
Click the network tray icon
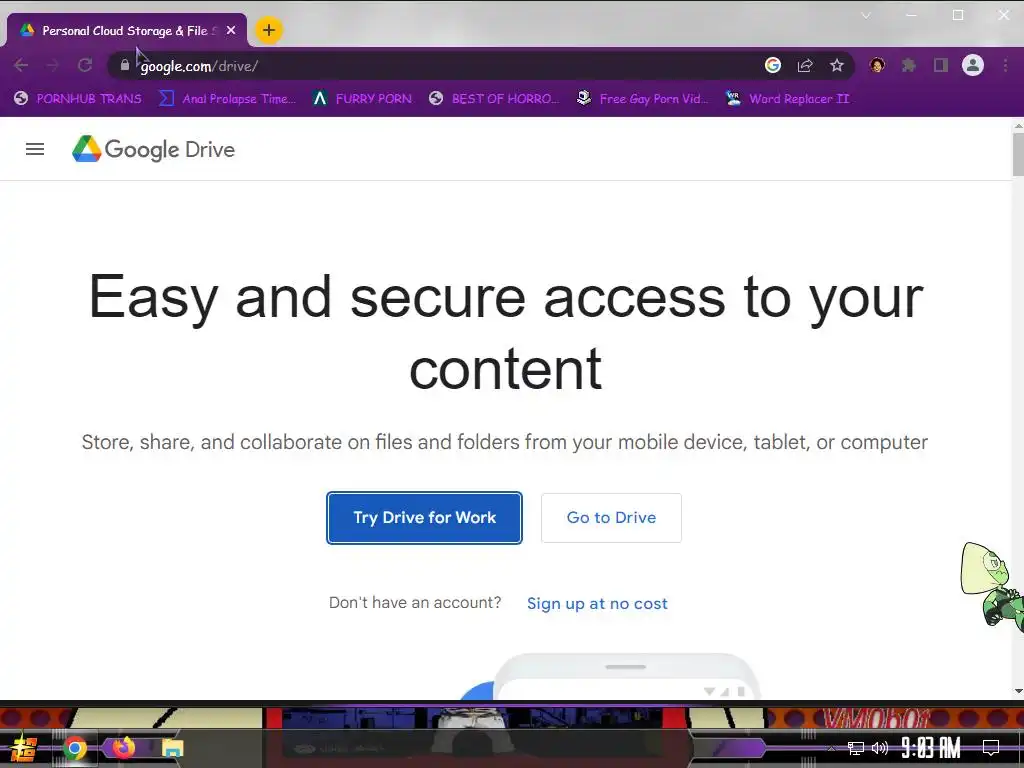[856, 748]
